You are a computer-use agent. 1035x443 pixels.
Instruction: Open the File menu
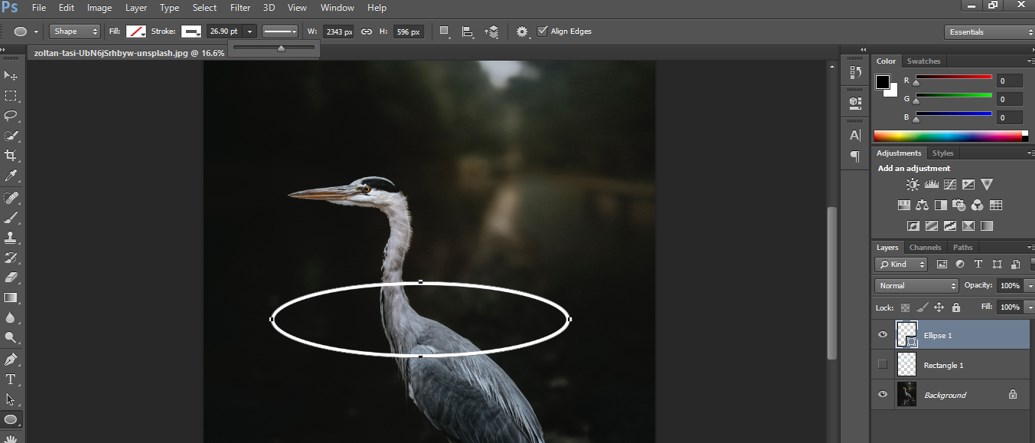(x=39, y=8)
